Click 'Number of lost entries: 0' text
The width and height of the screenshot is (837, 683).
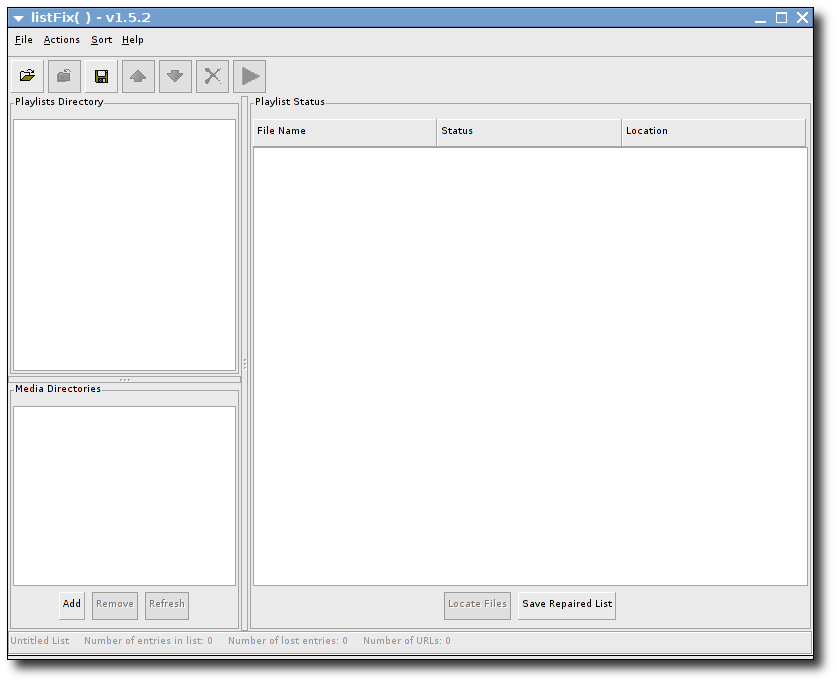point(288,641)
